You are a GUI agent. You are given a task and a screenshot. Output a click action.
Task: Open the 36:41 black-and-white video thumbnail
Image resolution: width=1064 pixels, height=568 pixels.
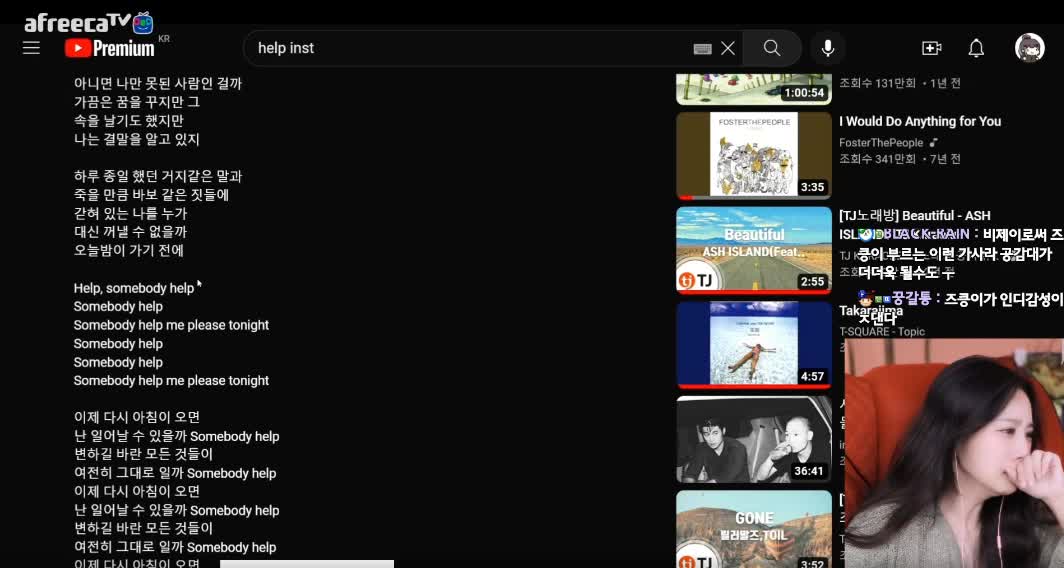point(753,439)
